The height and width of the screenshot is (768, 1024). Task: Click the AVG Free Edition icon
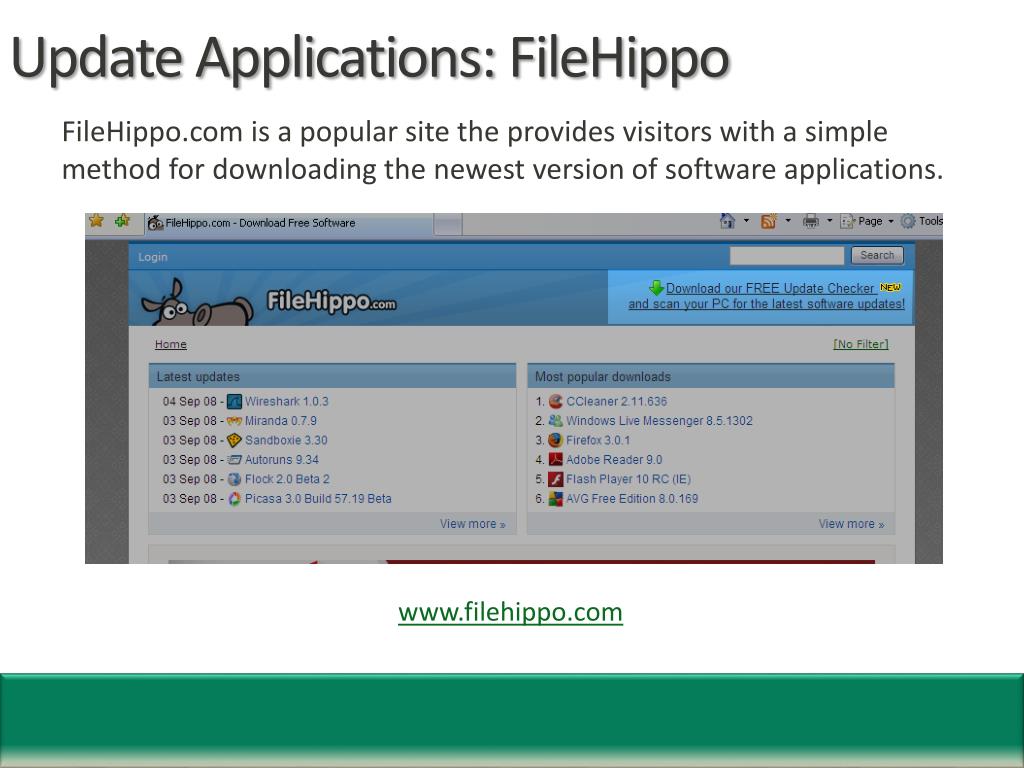tap(556, 499)
